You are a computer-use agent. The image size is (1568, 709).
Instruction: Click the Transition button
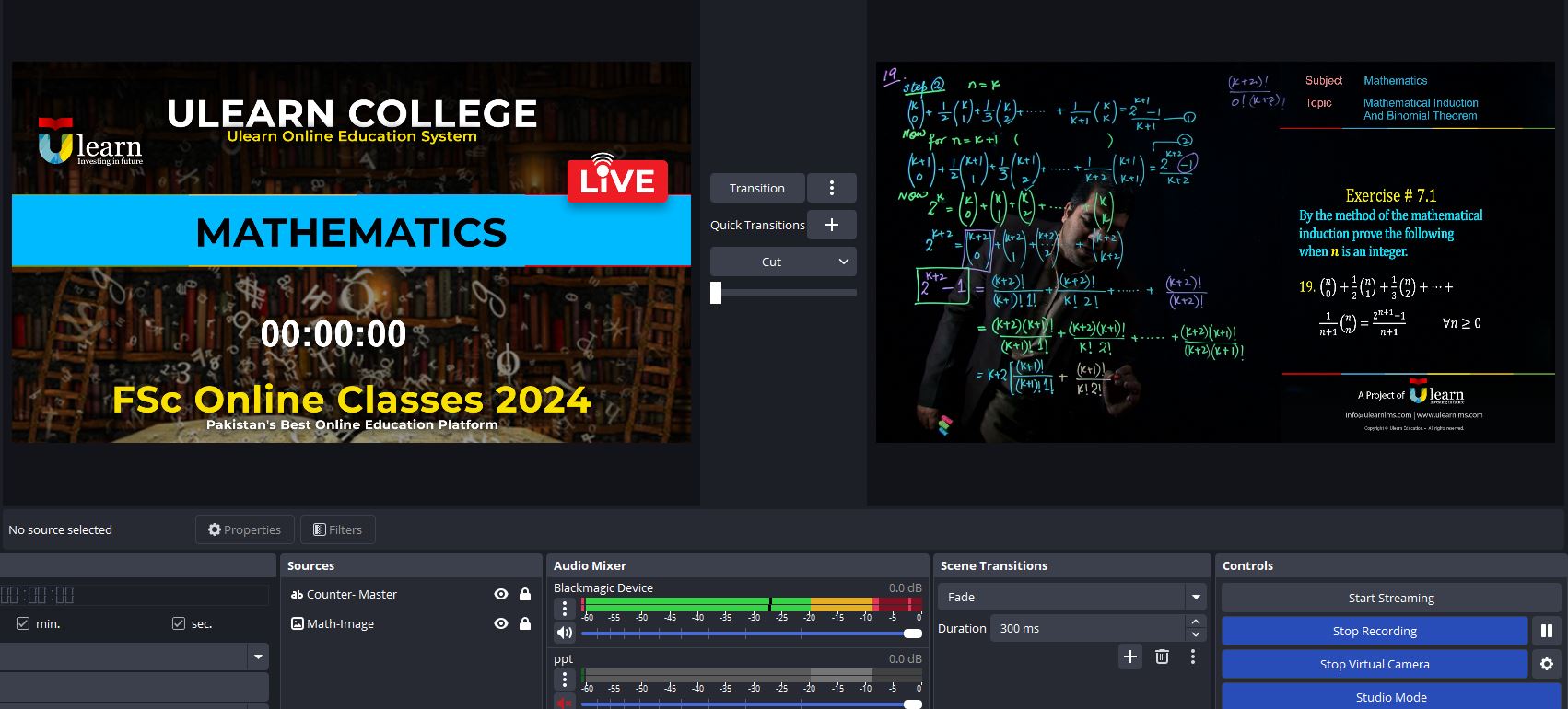[757, 188]
